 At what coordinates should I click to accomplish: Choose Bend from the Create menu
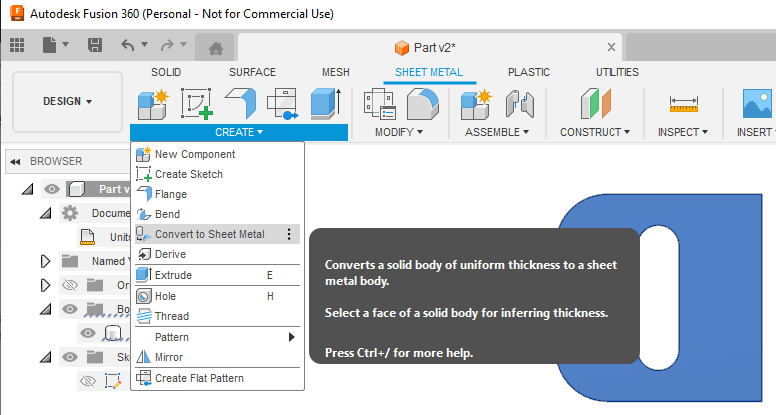[217, 214]
